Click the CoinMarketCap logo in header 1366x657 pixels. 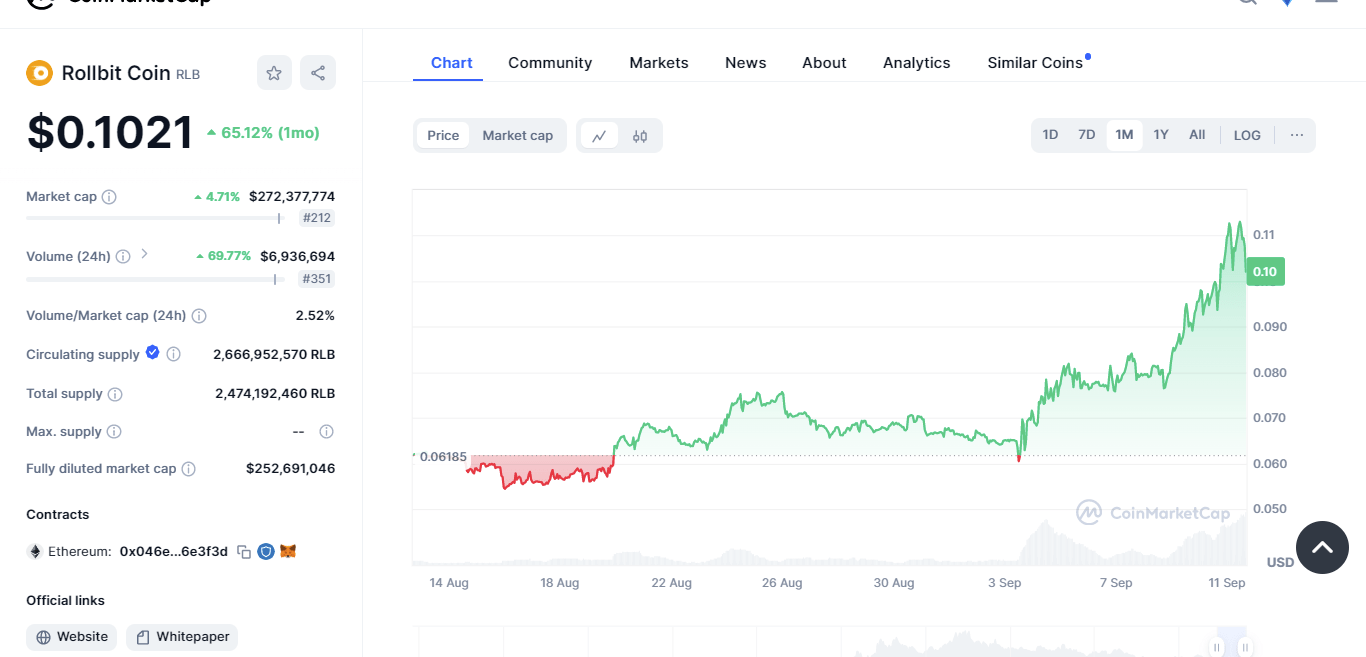(x=118, y=3)
